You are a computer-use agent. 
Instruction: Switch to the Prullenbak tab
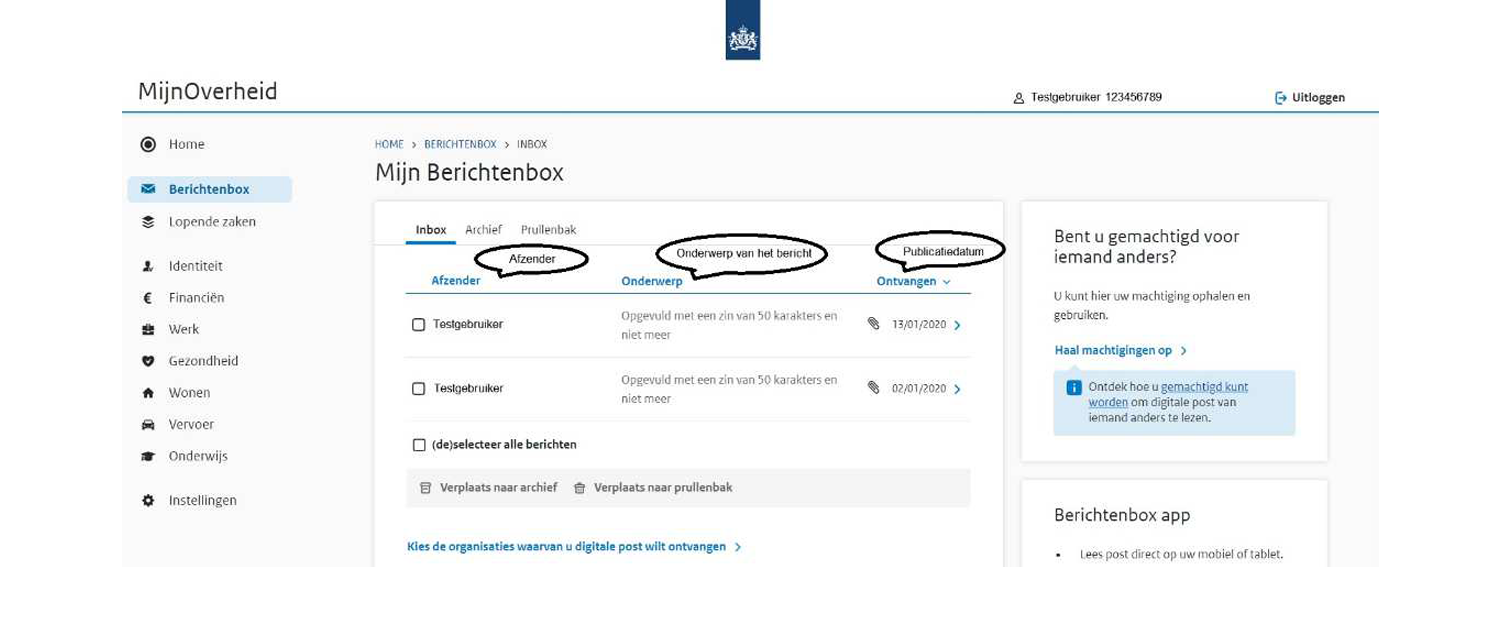(x=548, y=230)
